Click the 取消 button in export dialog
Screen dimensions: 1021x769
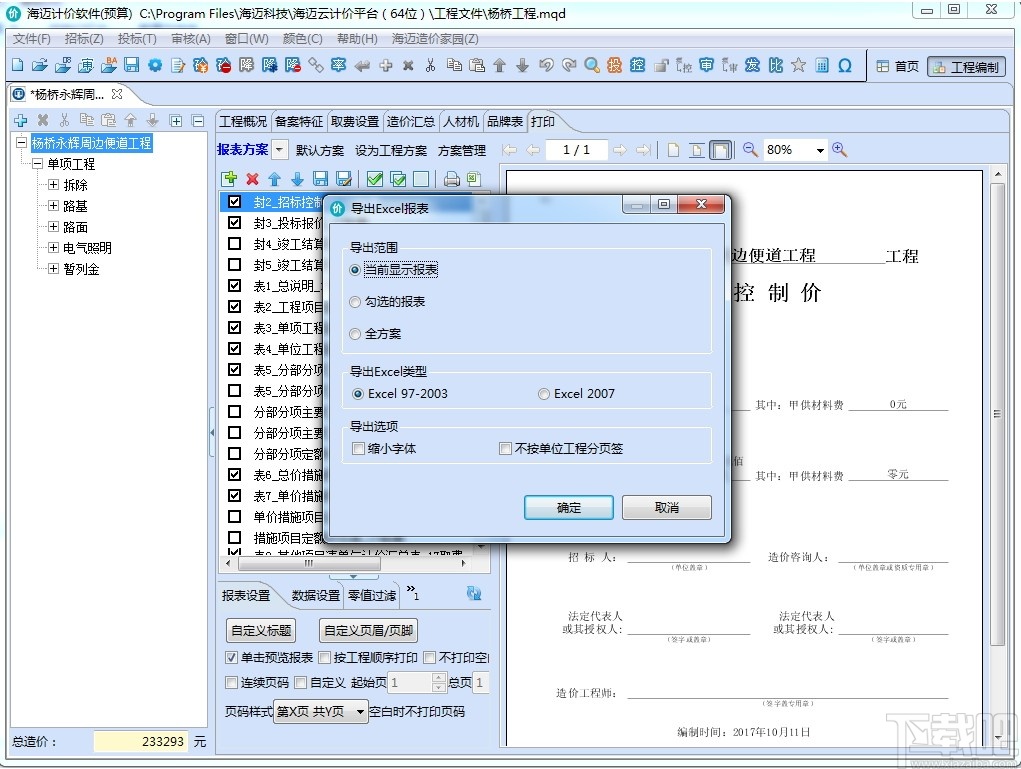tap(667, 507)
